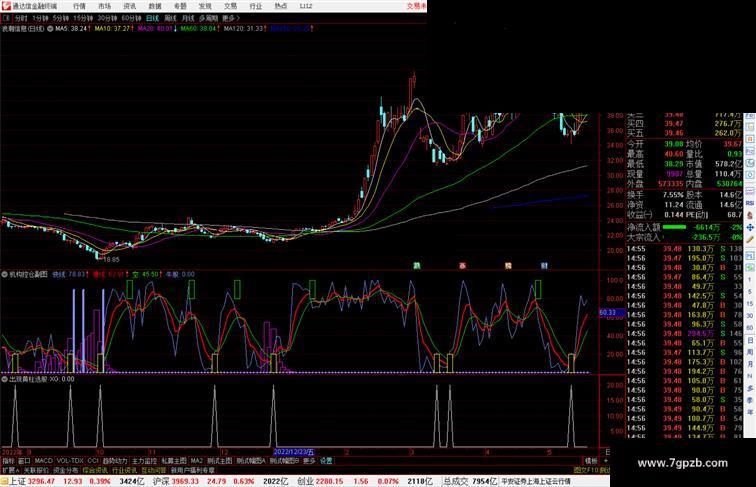Click the red marker icon on price chart
Image resolution: width=756 pixels, height=487 pixels.
462,266
